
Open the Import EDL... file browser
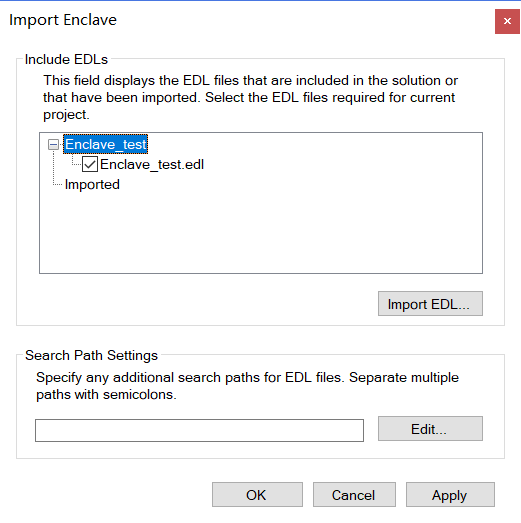pos(430,304)
